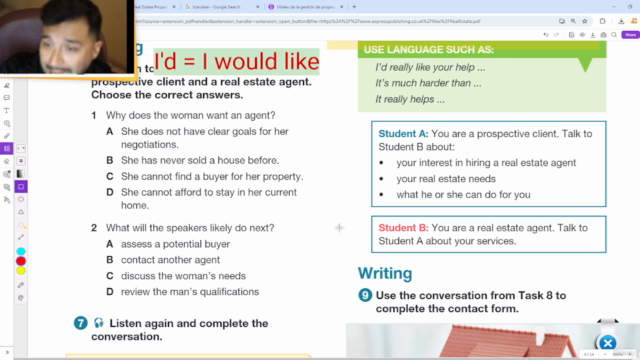Download the PDF from the editor toolbar
The height and width of the screenshot is (360, 640).
tap(593, 35)
